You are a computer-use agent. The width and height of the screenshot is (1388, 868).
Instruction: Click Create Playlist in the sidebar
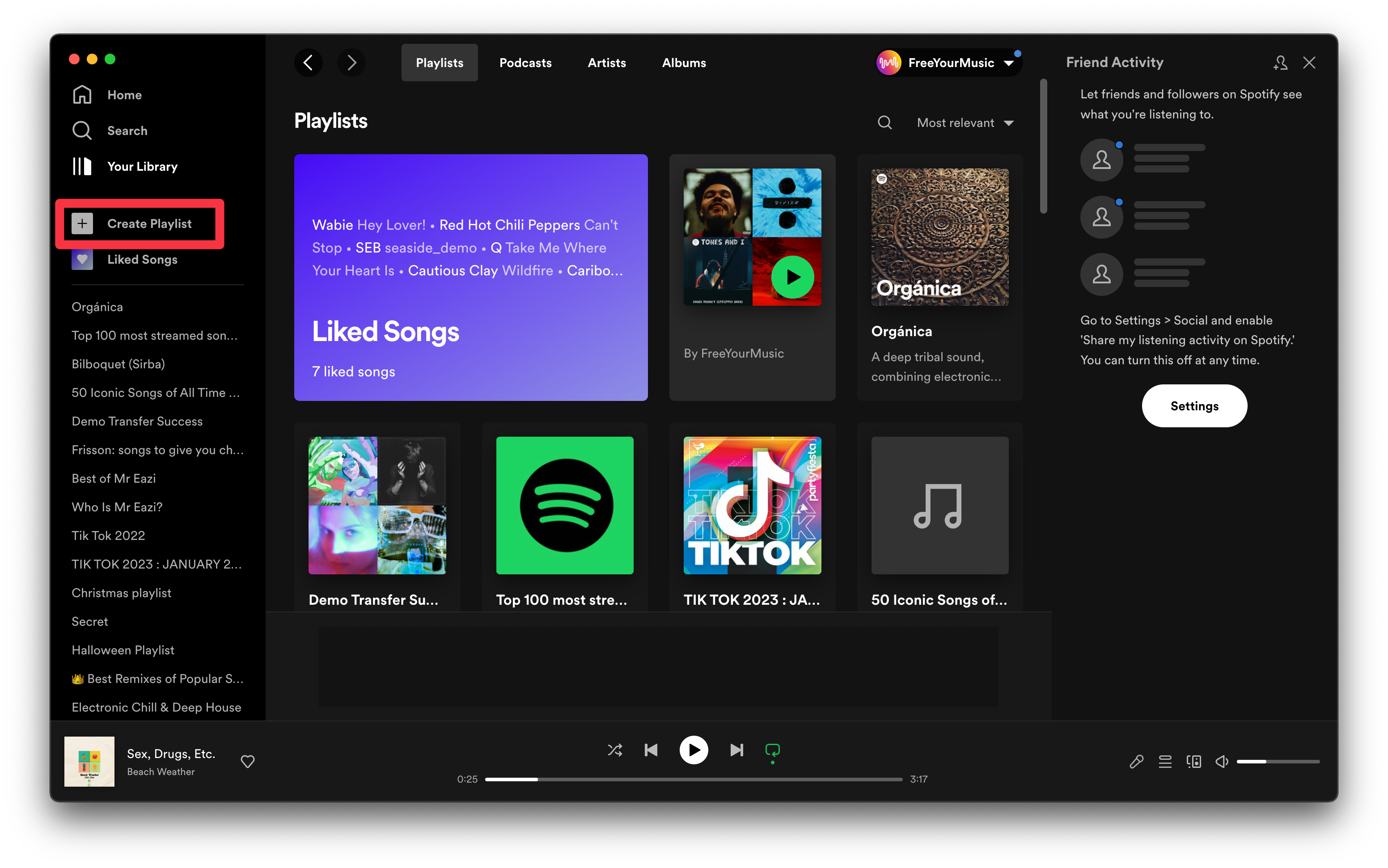(x=131, y=223)
